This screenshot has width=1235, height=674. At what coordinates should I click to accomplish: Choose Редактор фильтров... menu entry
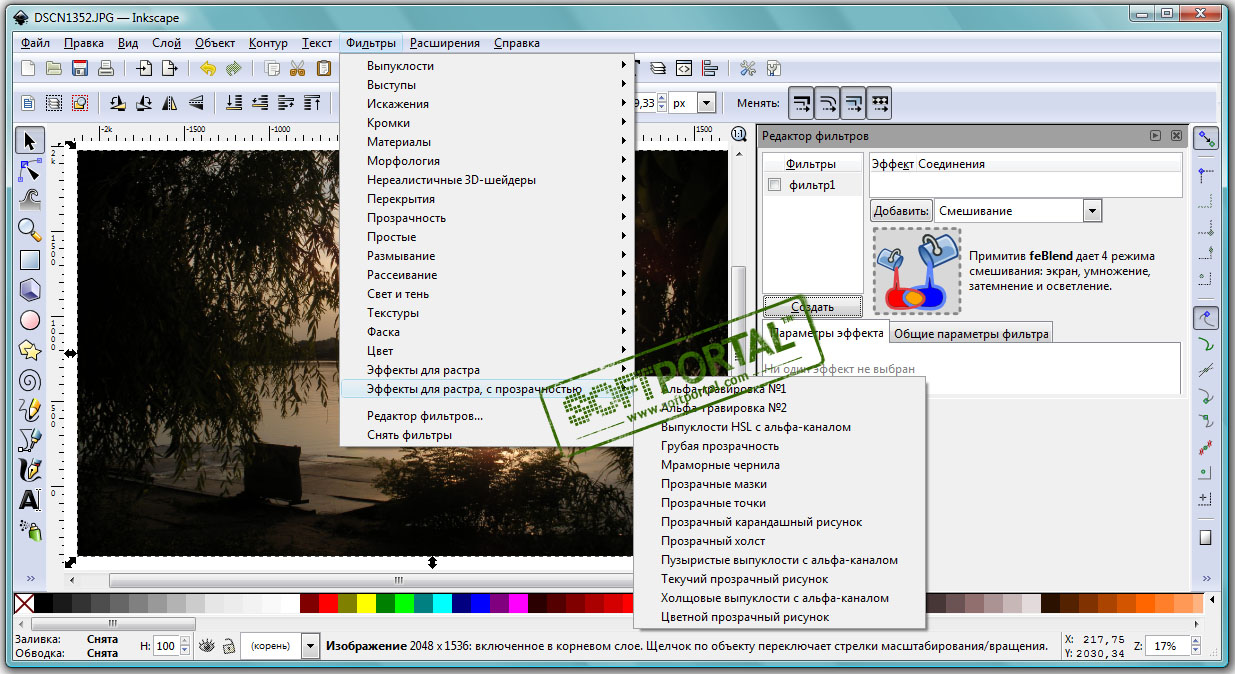pos(487,416)
